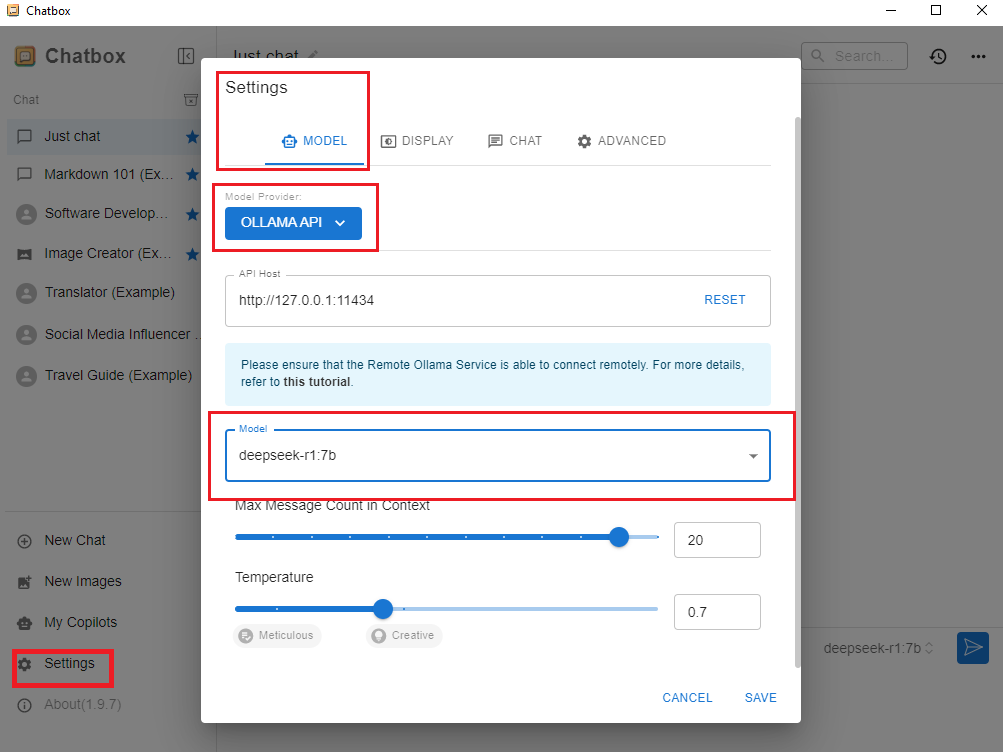Click the Temperature slider handle
The image size is (1003, 752).
382,608
